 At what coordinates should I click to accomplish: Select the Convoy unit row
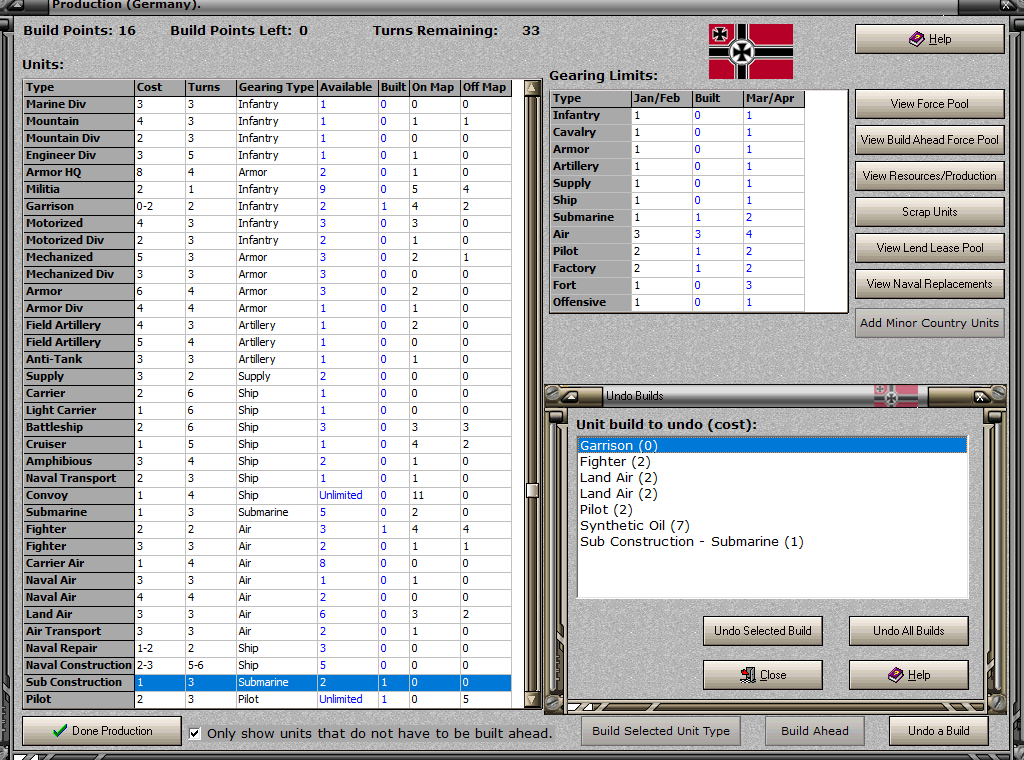268,495
